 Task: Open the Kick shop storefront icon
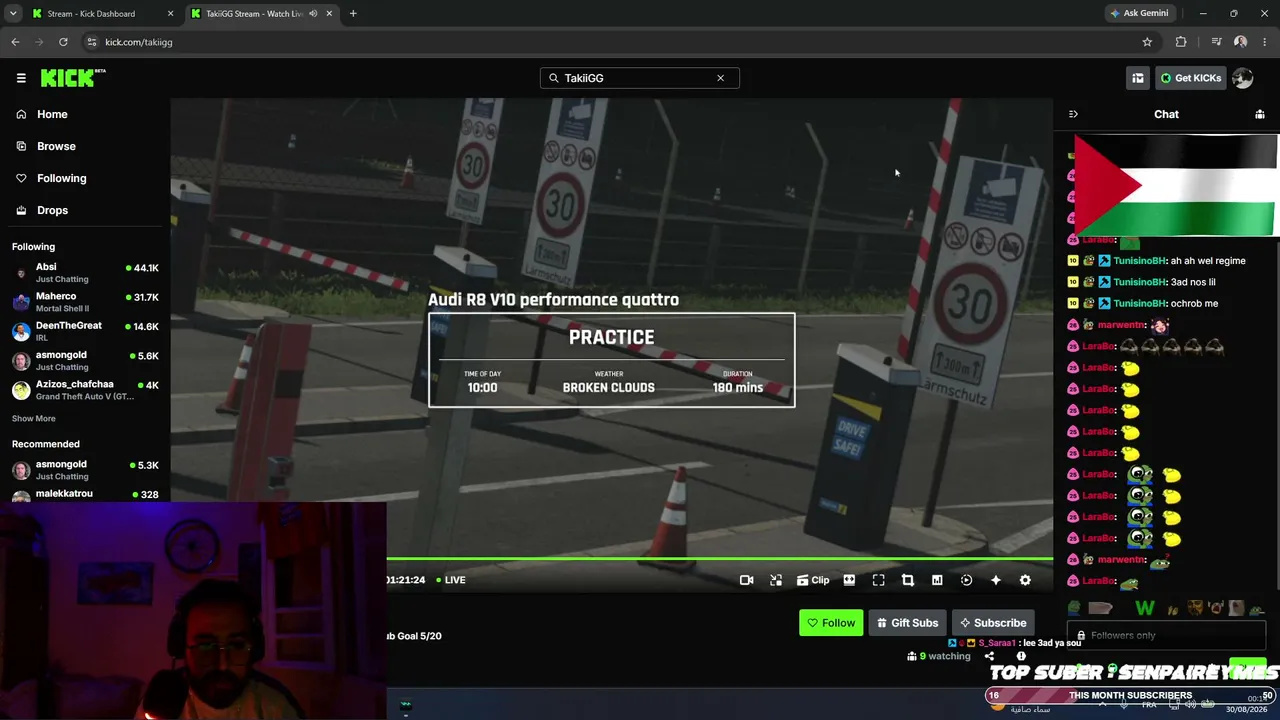click(1138, 78)
